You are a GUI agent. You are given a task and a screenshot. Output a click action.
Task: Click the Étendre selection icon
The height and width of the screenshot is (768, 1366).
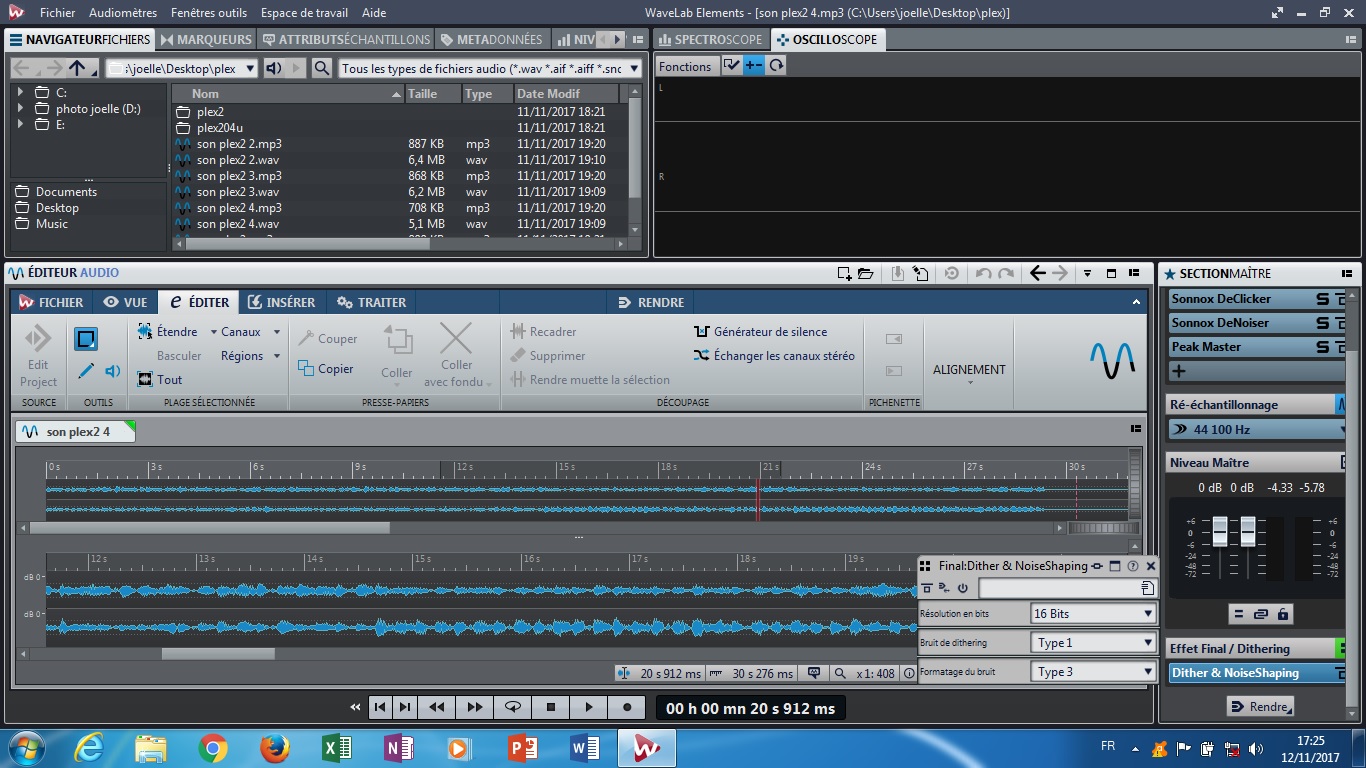pyautogui.click(x=145, y=331)
